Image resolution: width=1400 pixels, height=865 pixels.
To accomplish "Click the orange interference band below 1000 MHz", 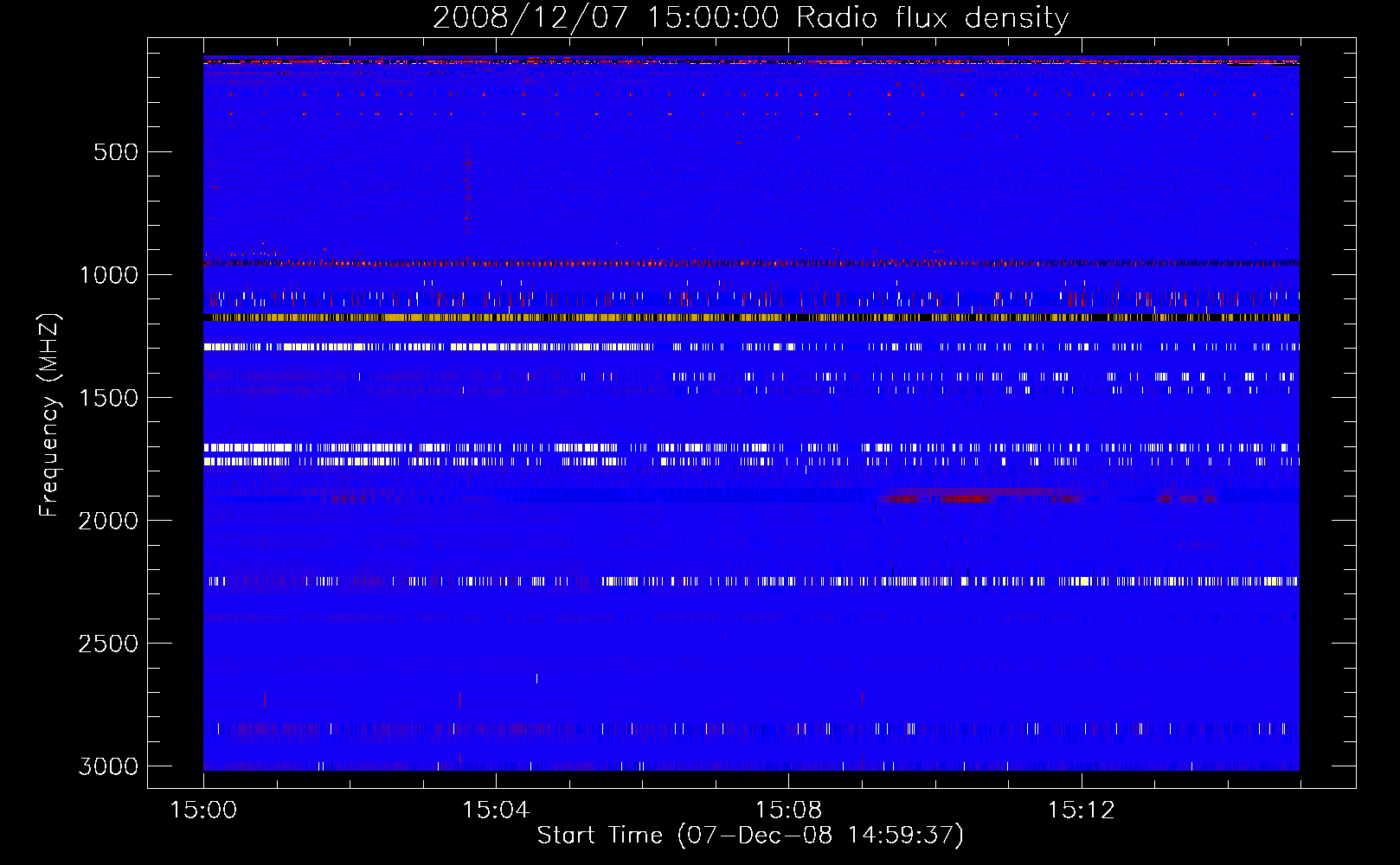I will [x=750, y=317].
